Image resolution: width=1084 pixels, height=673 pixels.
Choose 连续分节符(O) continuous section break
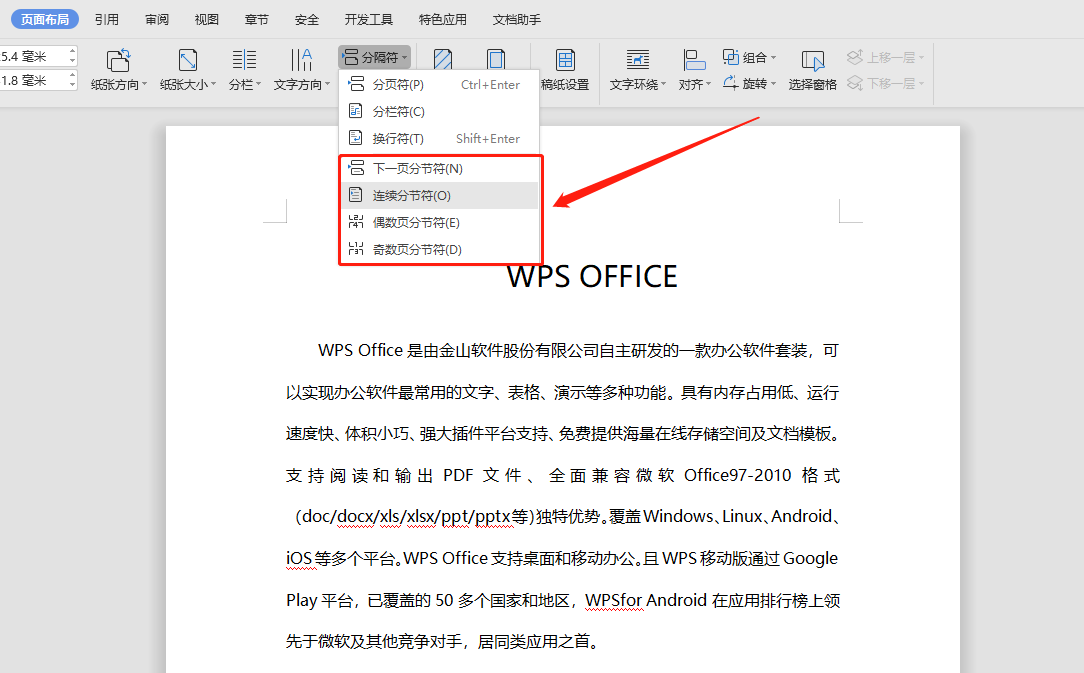(x=440, y=195)
